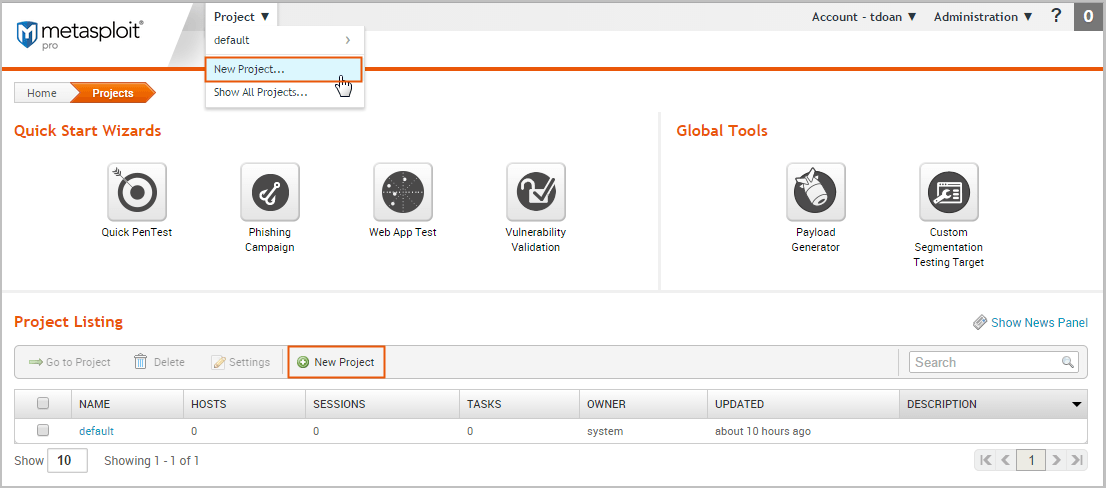Open the Phishing Campaign wizard icon

click(270, 192)
